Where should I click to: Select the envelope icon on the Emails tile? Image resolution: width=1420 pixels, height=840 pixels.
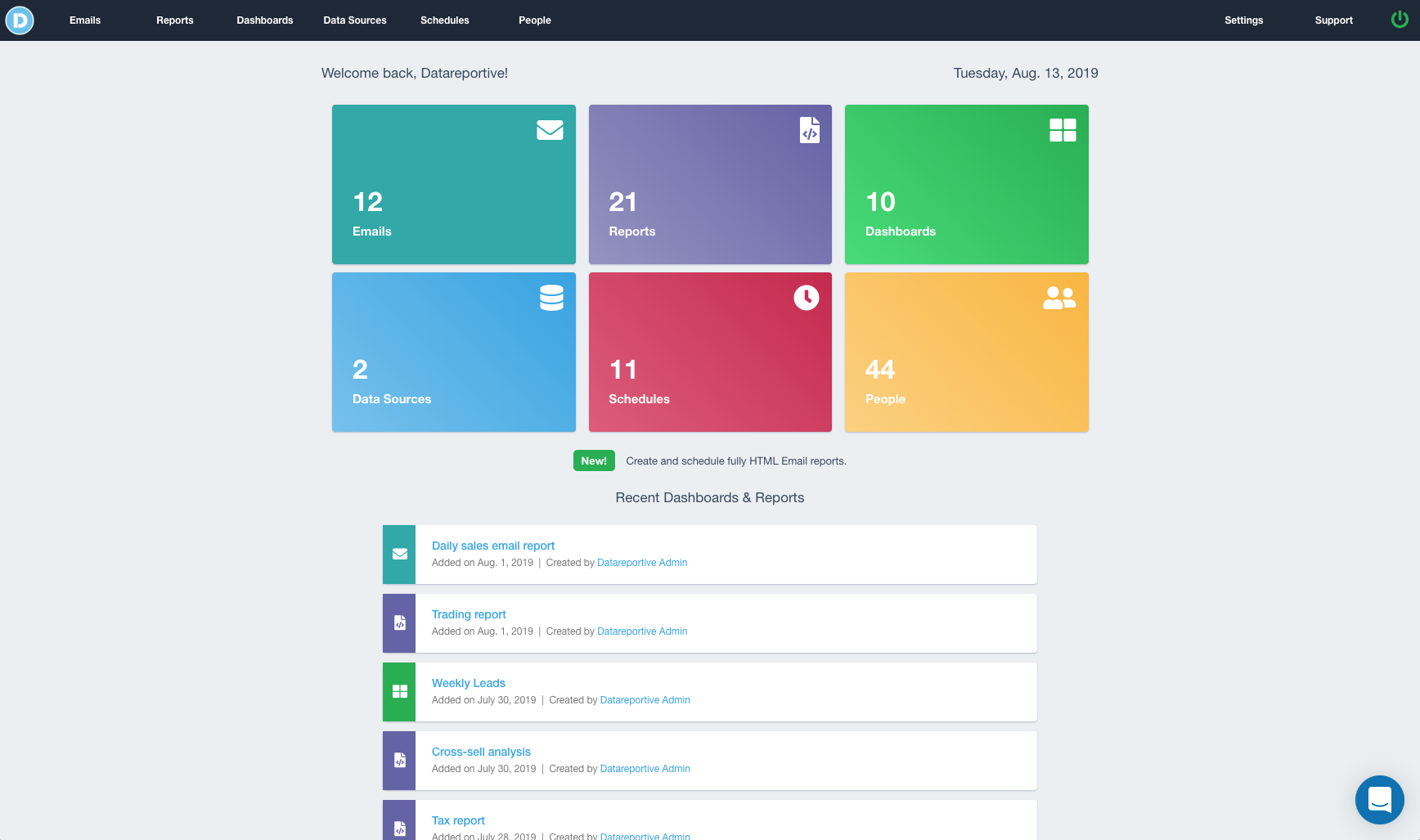tap(550, 130)
